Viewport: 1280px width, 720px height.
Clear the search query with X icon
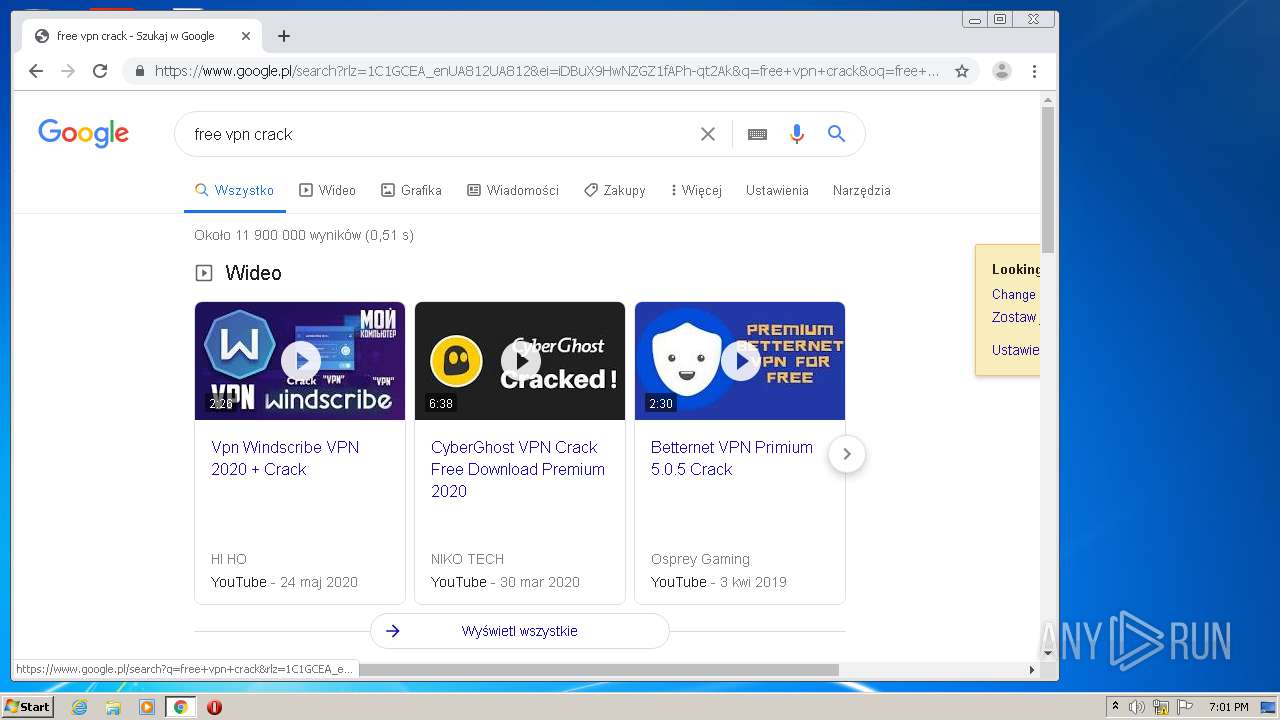708,134
